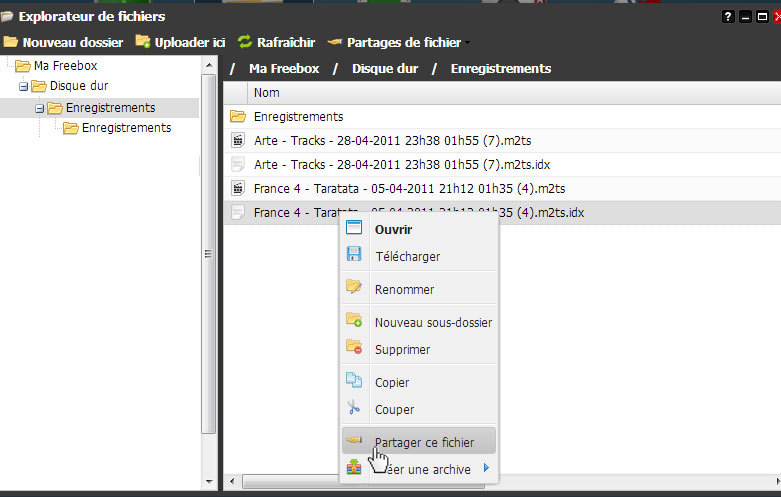Screen dimensions: 781x497
Task: Click file list horizontal scroll left arrow
Action: tap(232, 481)
